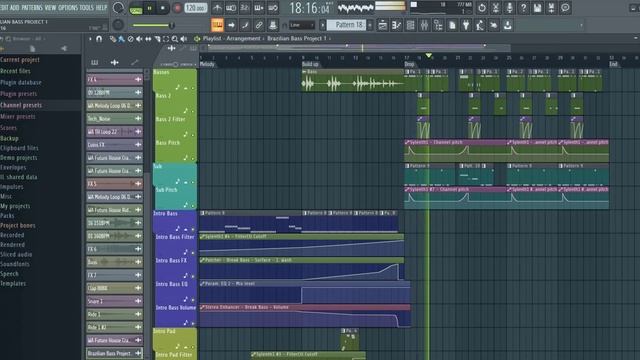Viewport: 640px width, 360px height.
Task: Select the playlist Slice tool
Action: click(x=157, y=39)
